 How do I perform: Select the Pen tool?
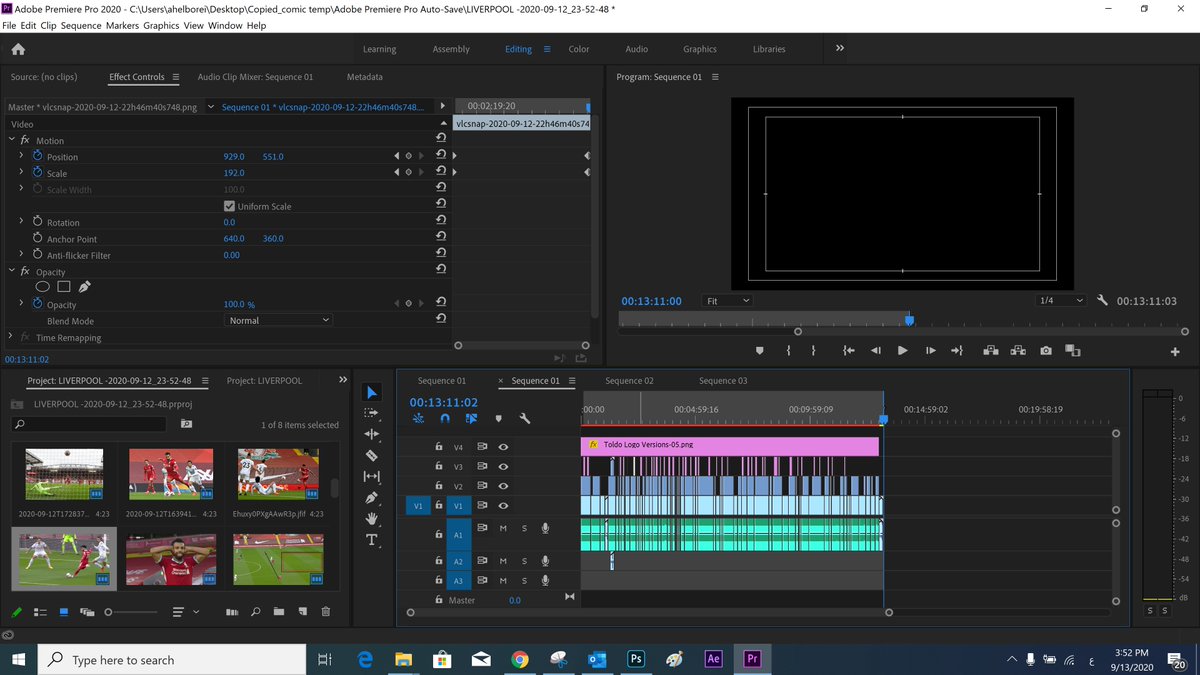tap(372, 497)
